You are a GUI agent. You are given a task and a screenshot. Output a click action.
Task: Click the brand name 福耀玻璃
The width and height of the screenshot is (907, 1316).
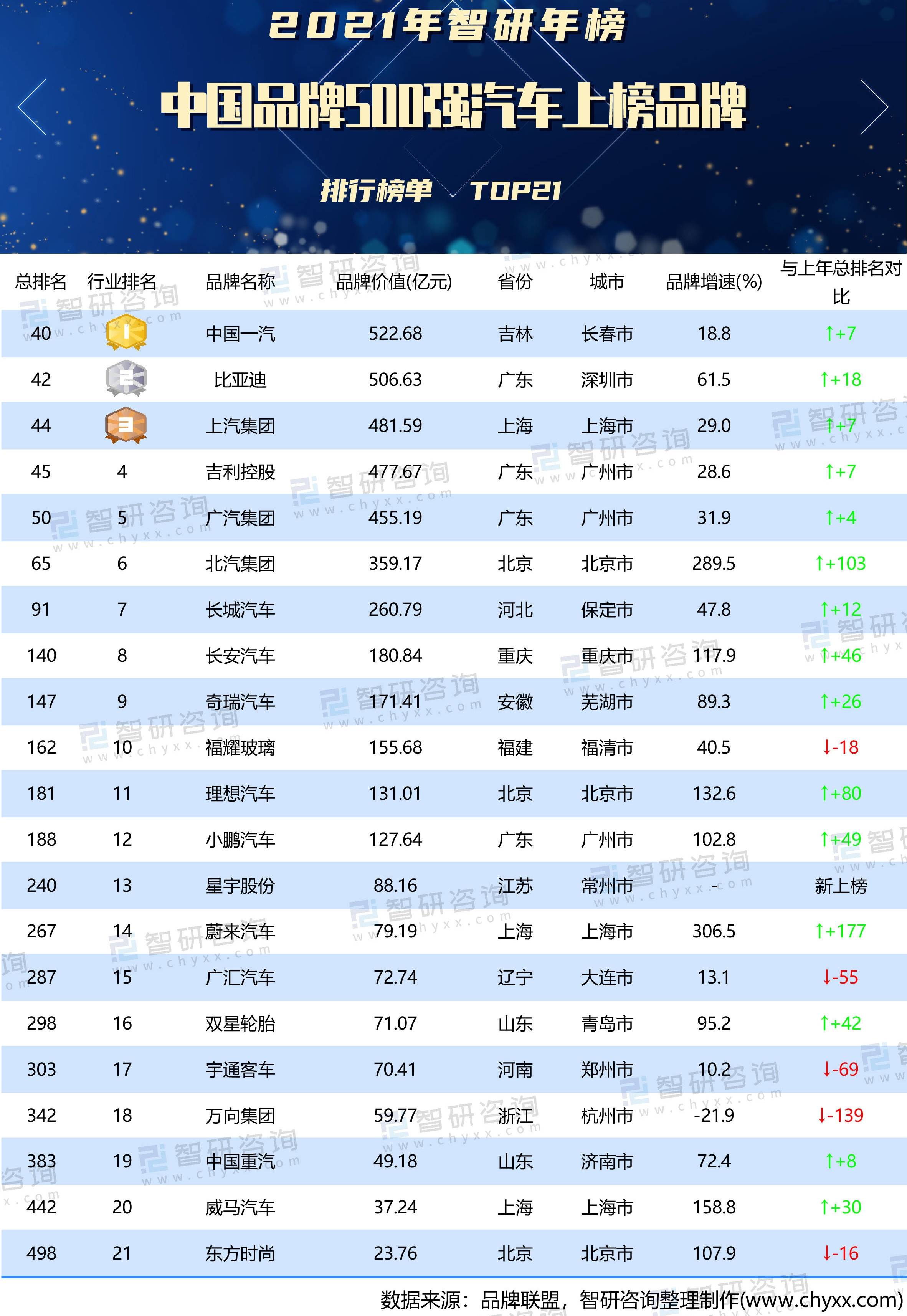click(x=240, y=748)
